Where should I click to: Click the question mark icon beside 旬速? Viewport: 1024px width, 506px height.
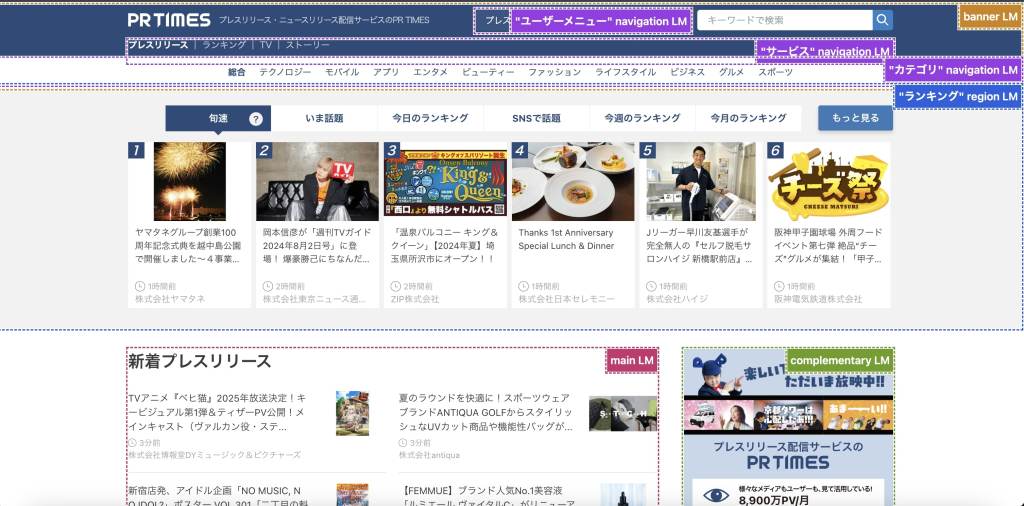[x=256, y=119]
